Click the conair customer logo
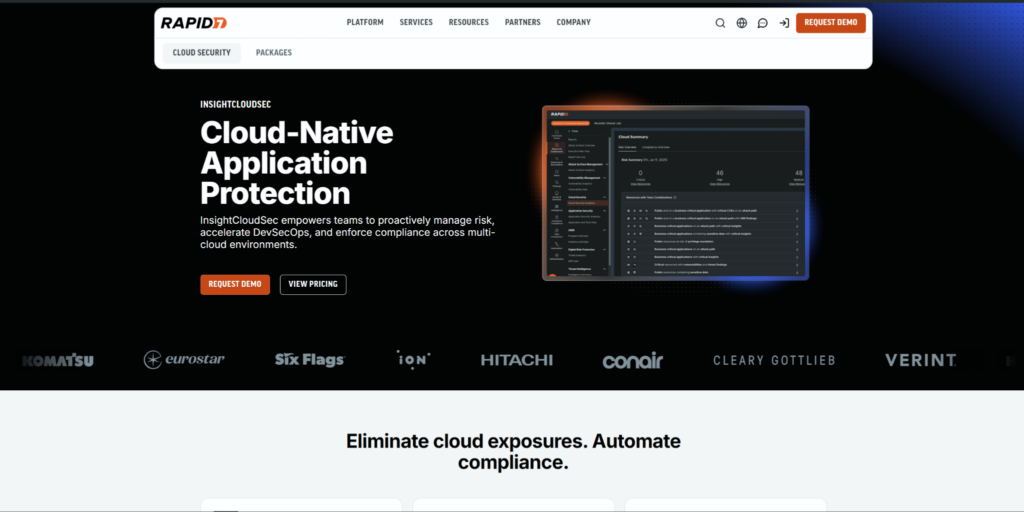Screen dimensions: 1024x512 click(x=633, y=360)
